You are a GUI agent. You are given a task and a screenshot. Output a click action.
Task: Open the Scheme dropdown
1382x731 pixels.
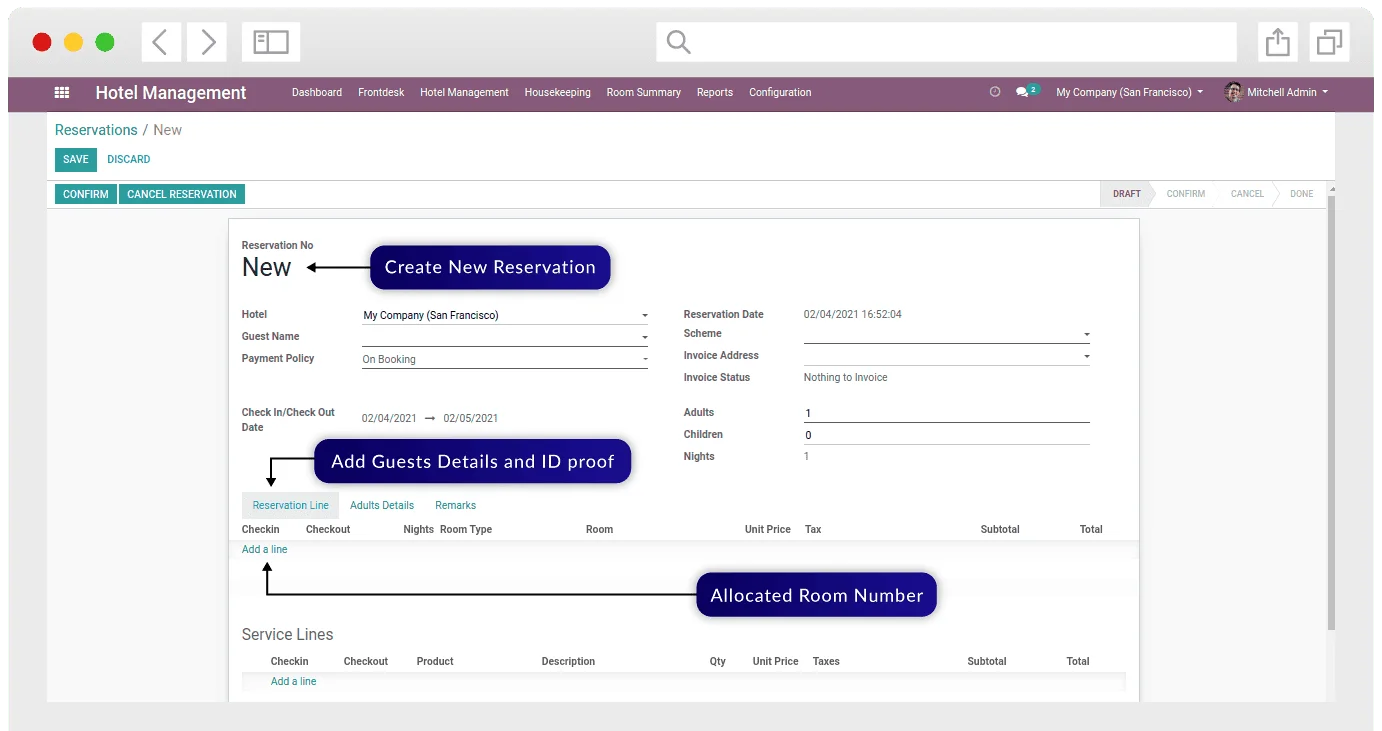pos(946,334)
